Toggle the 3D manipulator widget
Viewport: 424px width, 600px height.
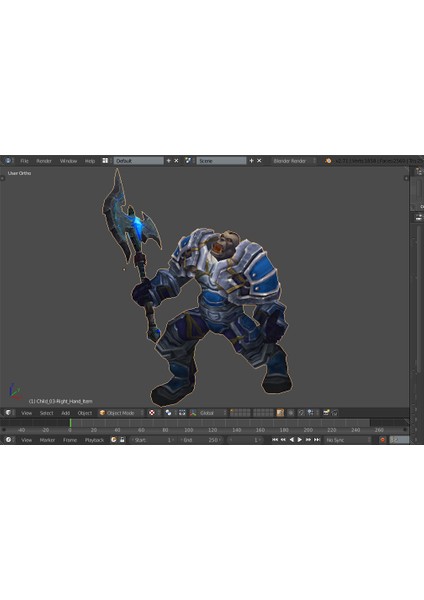pos(182,413)
